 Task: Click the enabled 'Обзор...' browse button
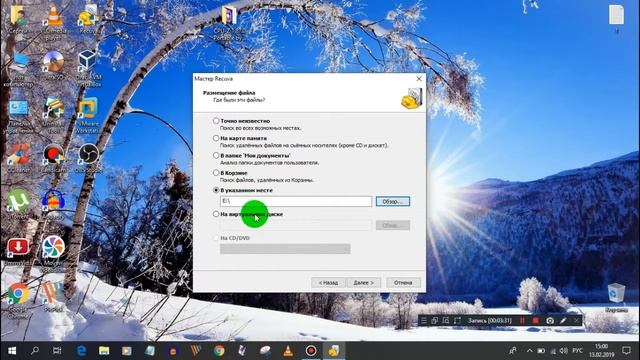tap(393, 201)
